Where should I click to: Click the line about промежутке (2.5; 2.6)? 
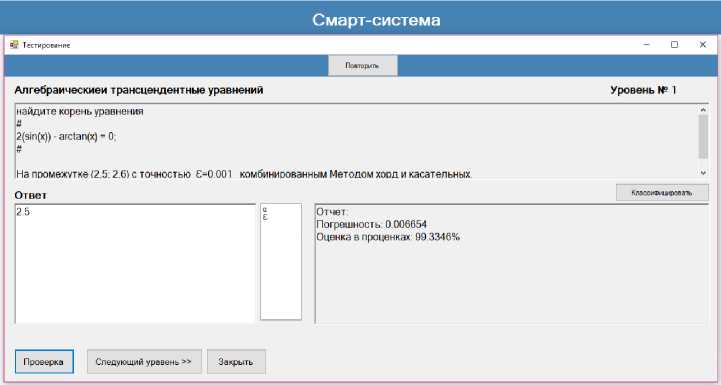(244, 174)
